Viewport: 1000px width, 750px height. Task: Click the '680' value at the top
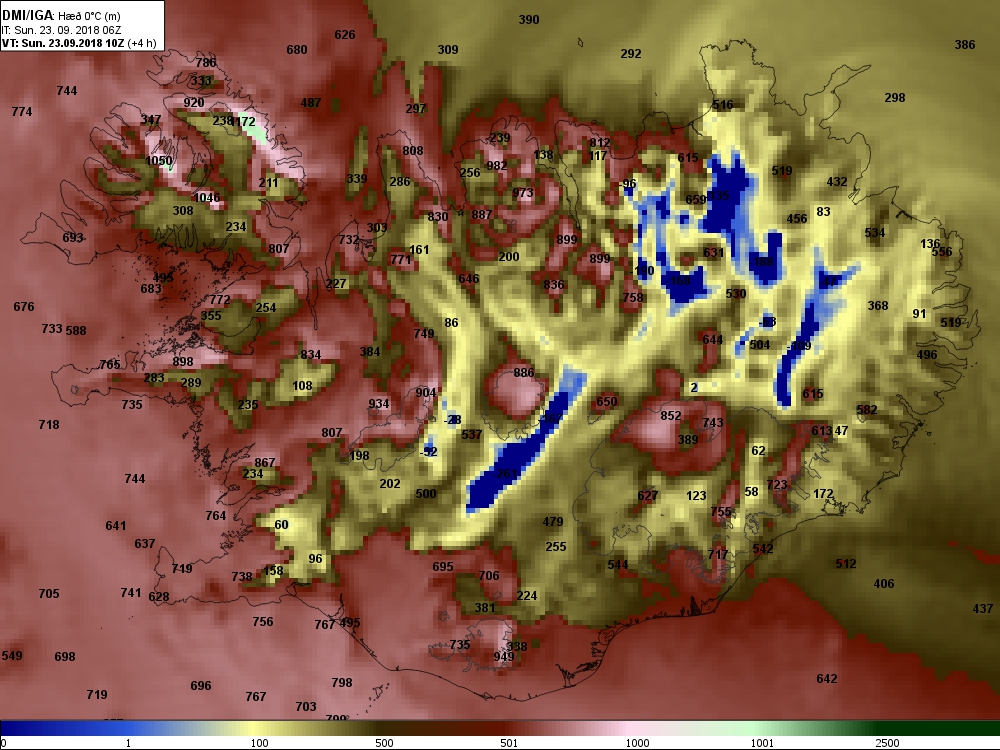[x=297, y=50]
